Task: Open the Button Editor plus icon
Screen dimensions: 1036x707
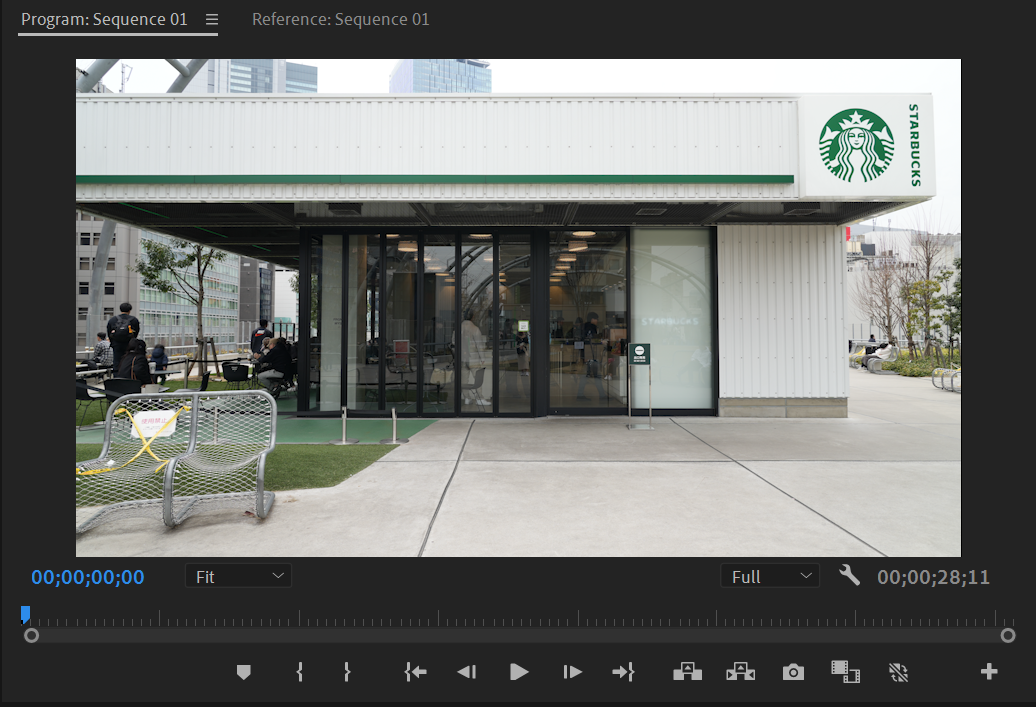Action: tap(989, 672)
